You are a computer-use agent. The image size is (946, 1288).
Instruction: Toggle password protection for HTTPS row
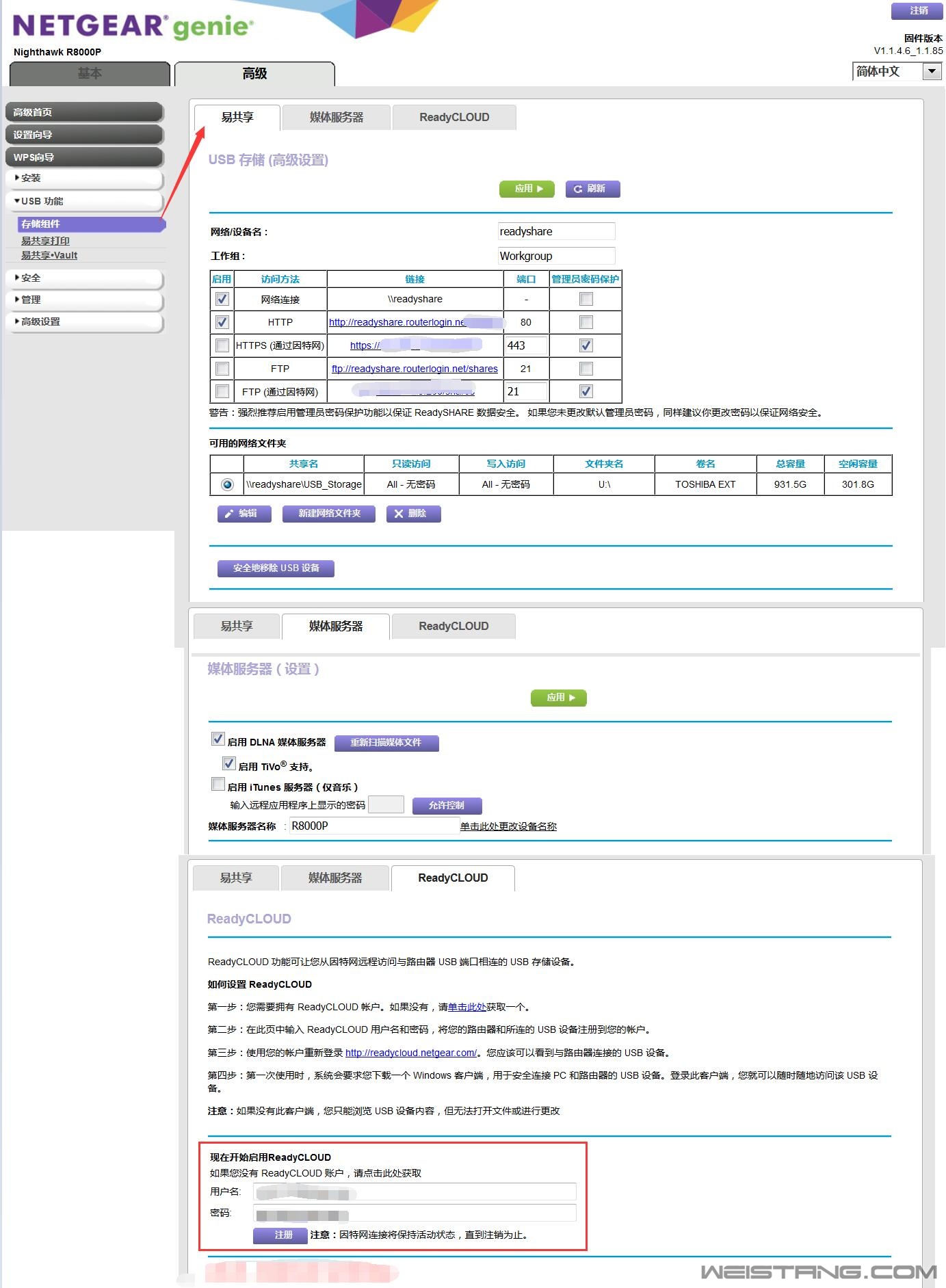[x=586, y=345]
